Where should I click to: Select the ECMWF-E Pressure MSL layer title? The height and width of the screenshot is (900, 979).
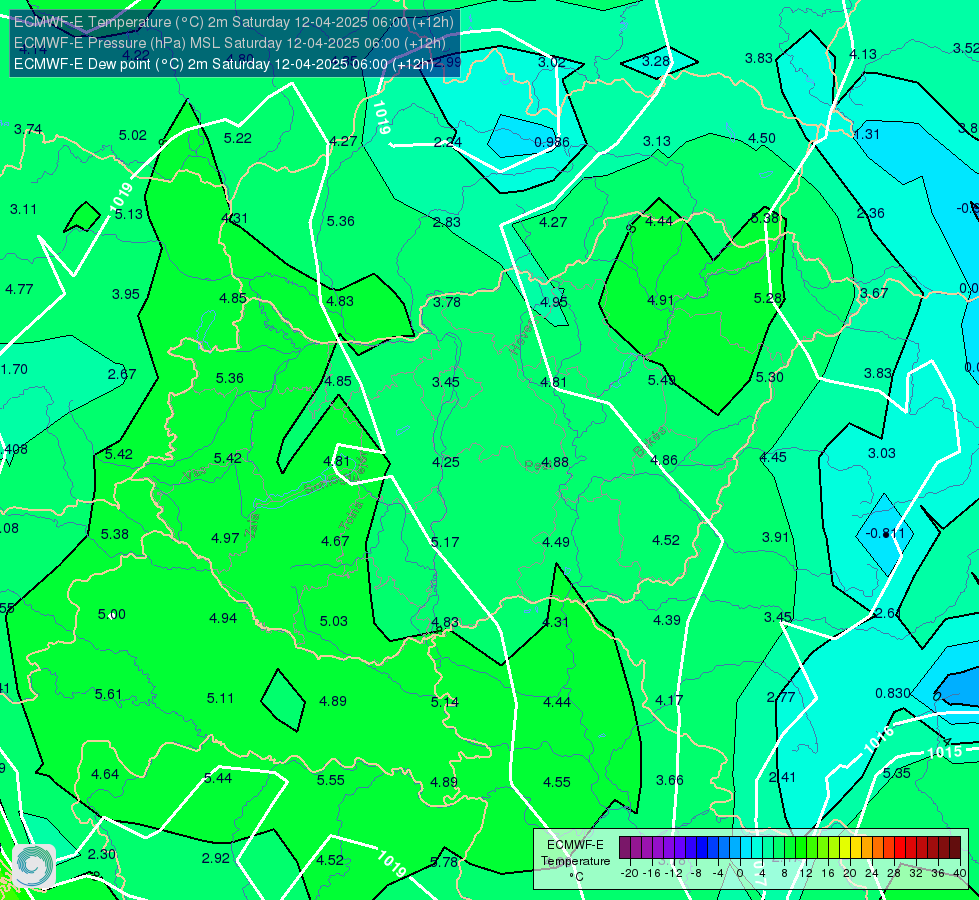pyautogui.click(x=230, y=43)
